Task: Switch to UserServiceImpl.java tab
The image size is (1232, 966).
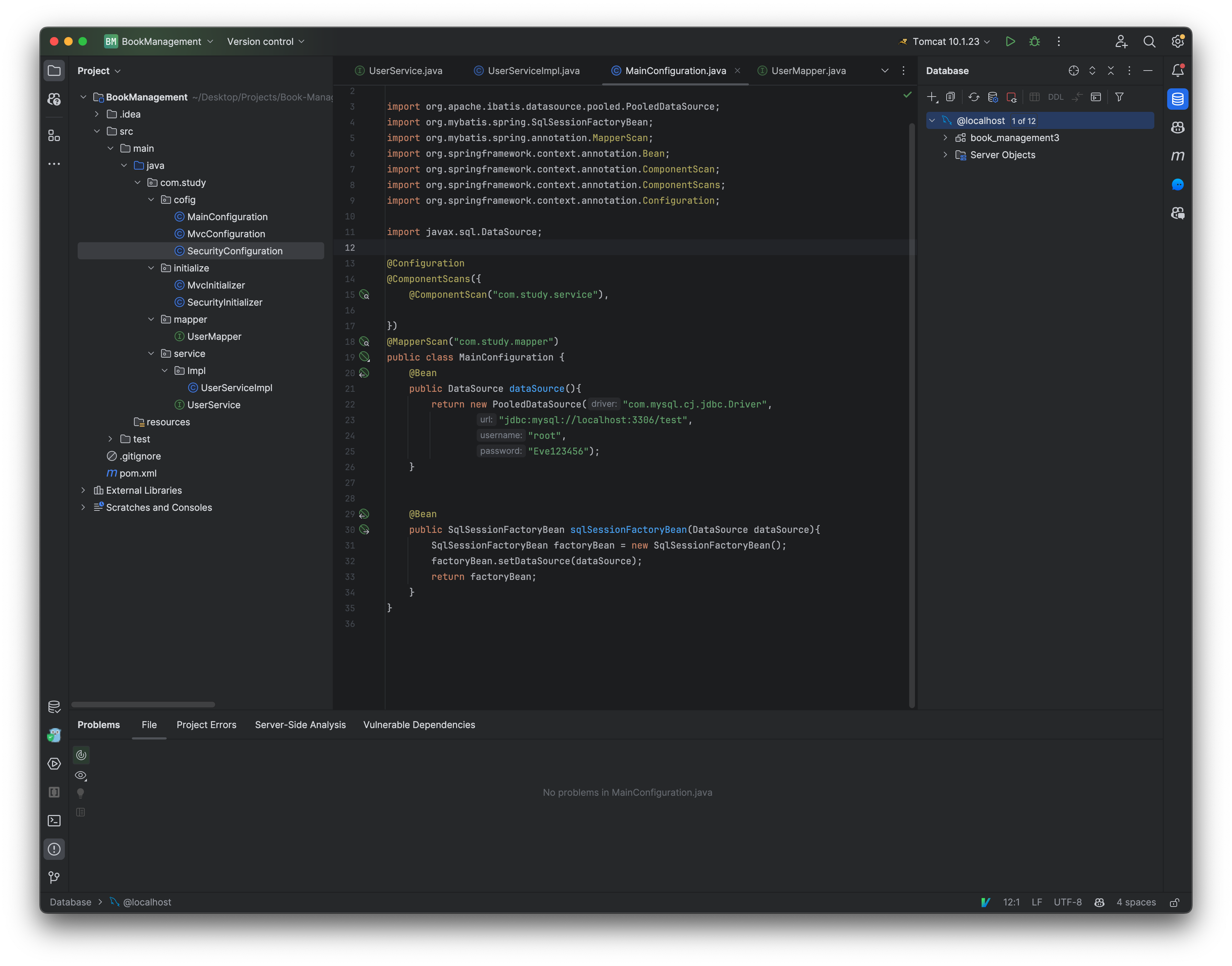Action: pyautogui.click(x=527, y=71)
